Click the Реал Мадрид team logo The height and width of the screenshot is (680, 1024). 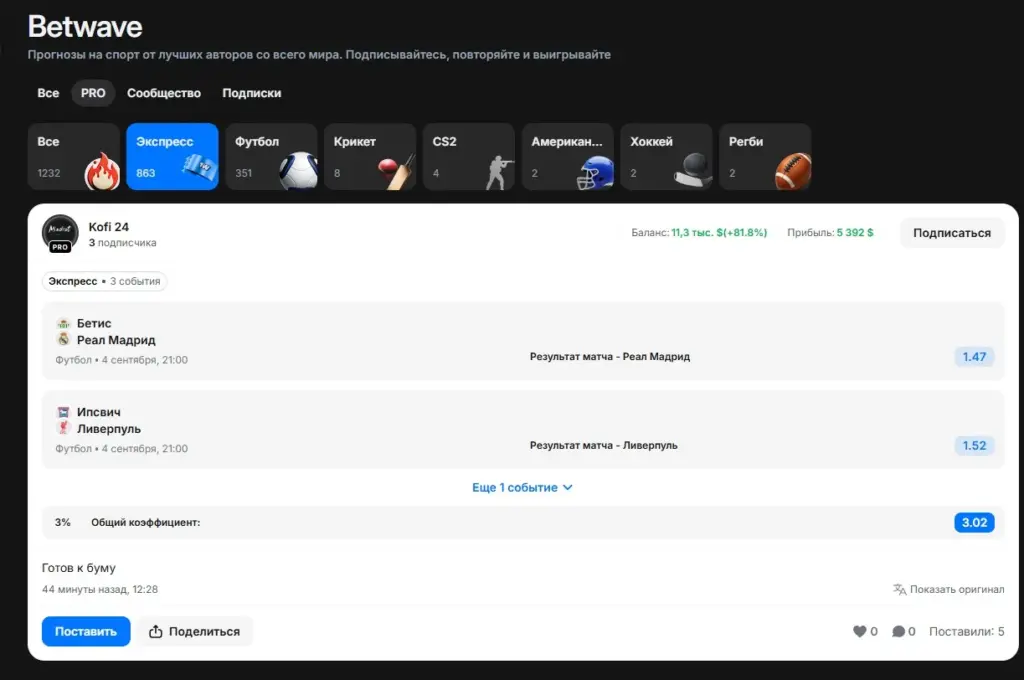click(63, 340)
